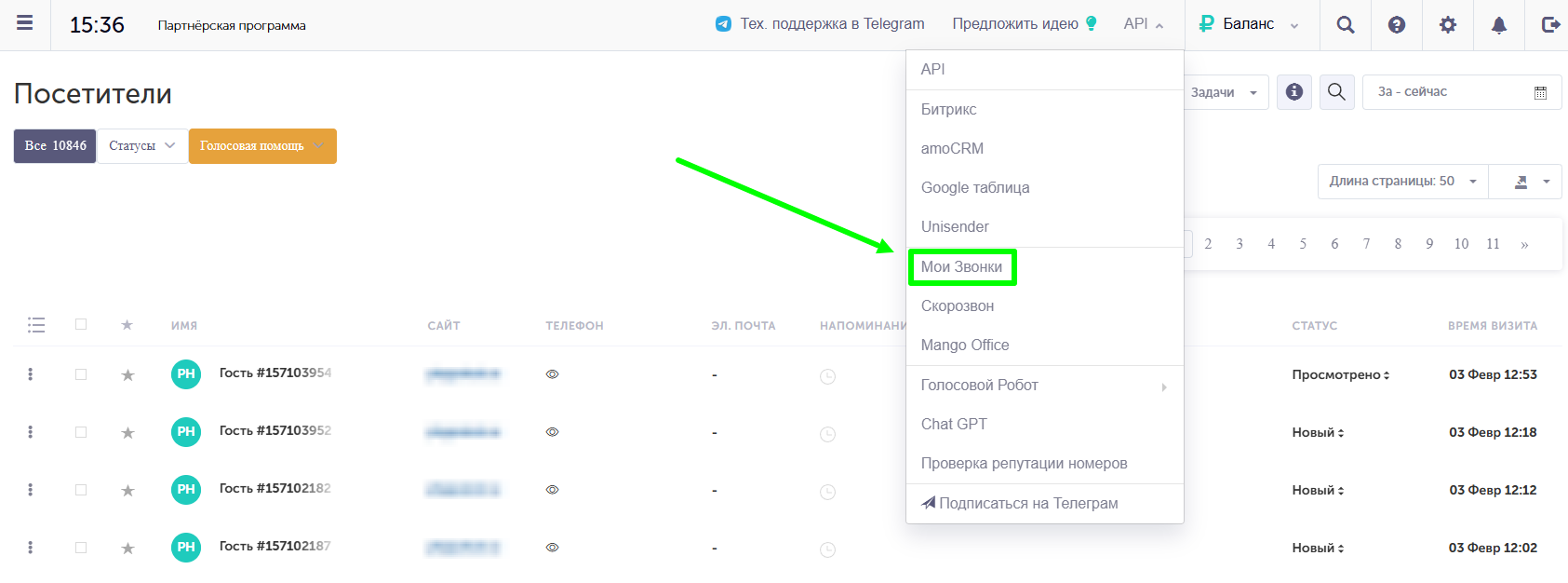The height and width of the screenshot is (583, 1568).
Task: Open the Статусы dropdown filter
Action: coord(142,146)
